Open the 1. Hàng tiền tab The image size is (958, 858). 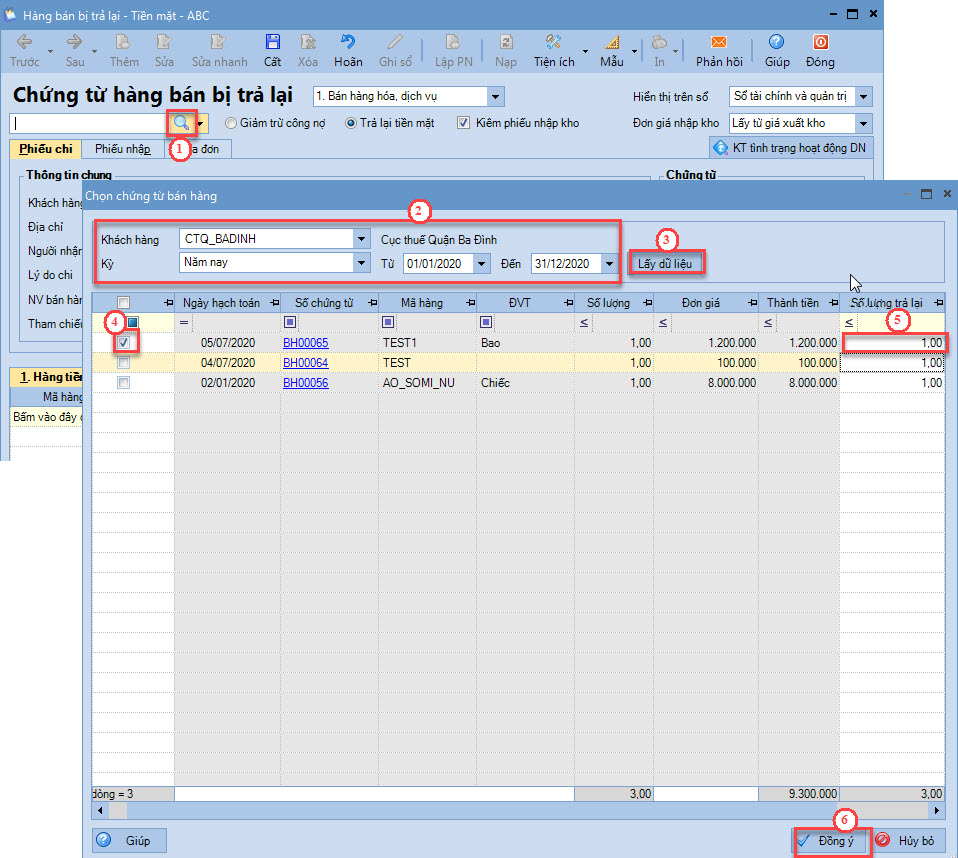pyautogui.click(x=48, y=377)
